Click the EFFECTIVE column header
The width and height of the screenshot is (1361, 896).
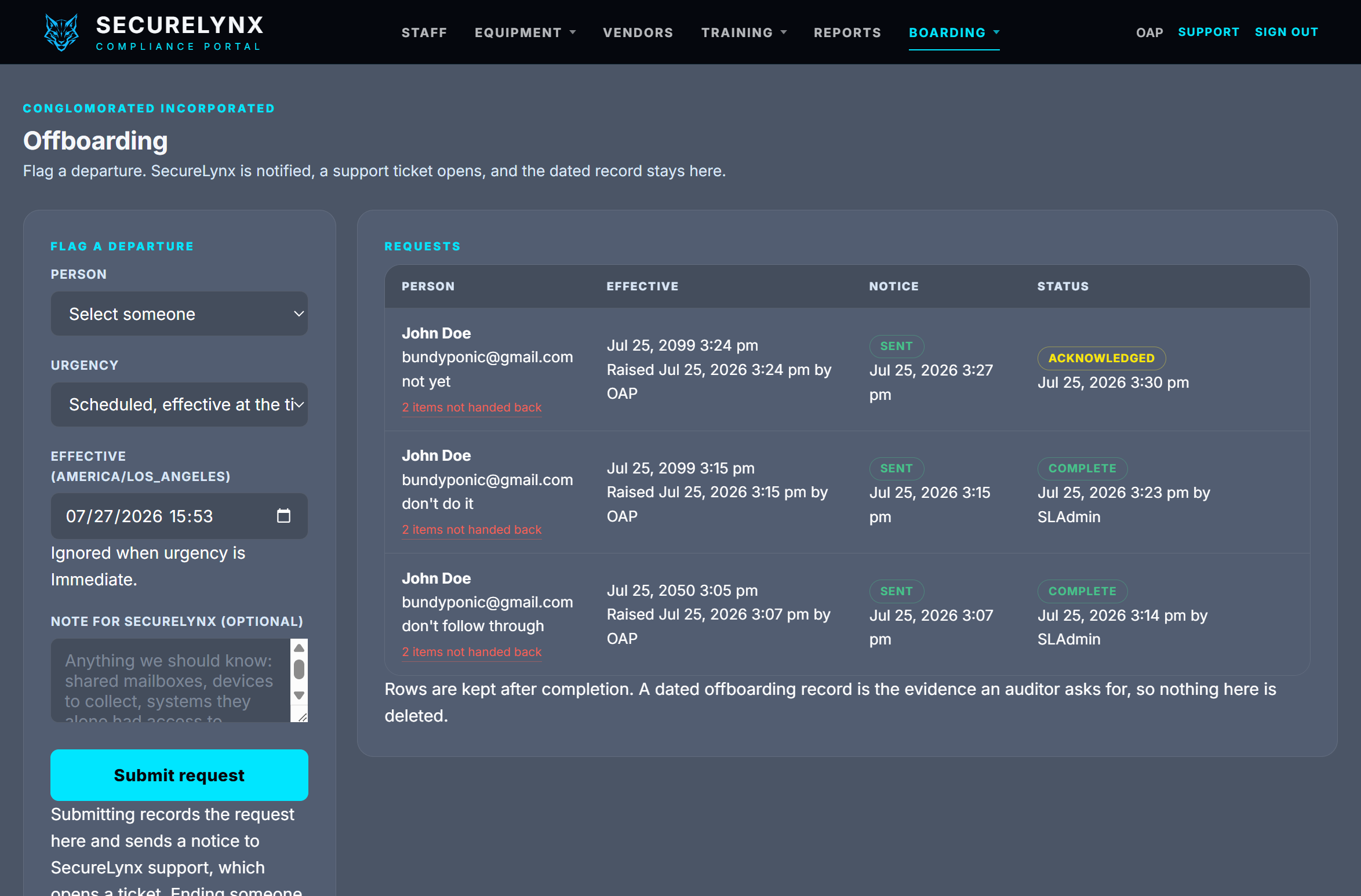pyautogui.click(x=642, y=286)
